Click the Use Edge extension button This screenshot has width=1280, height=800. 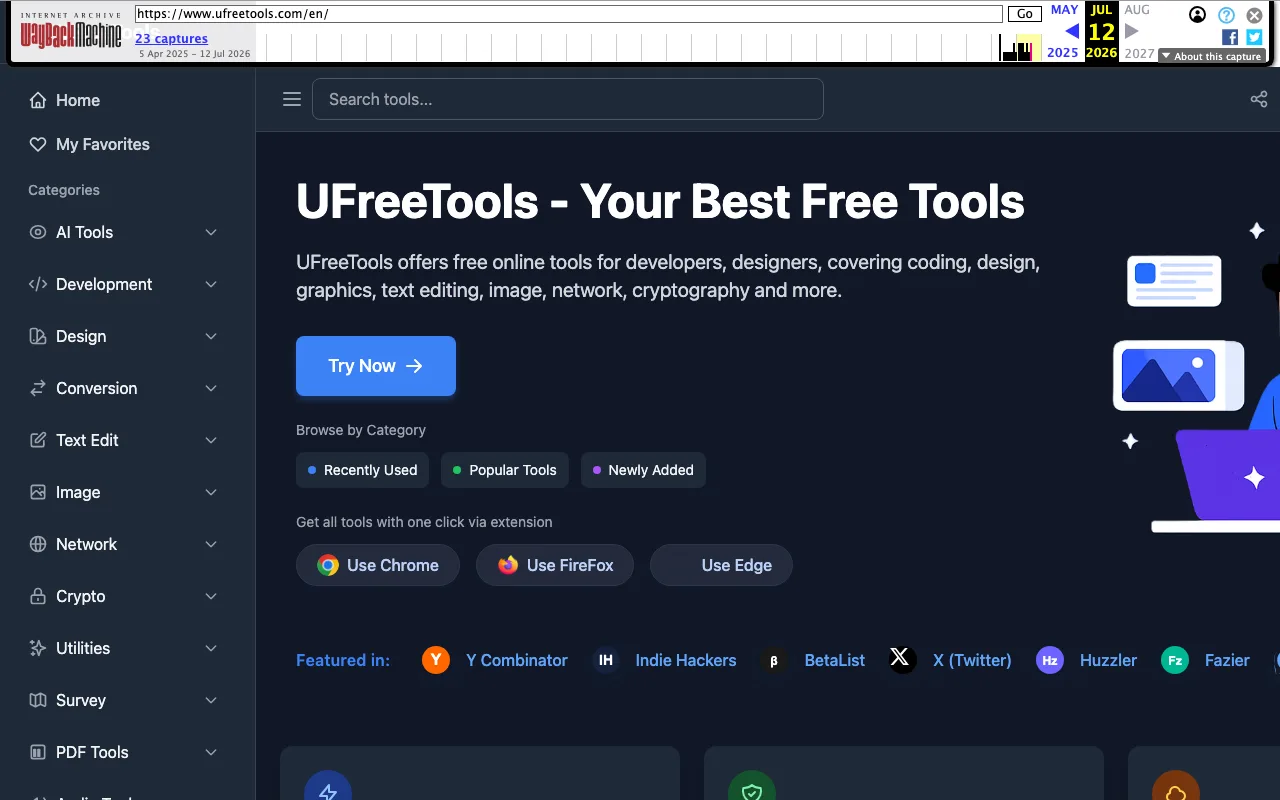(721, 565)
